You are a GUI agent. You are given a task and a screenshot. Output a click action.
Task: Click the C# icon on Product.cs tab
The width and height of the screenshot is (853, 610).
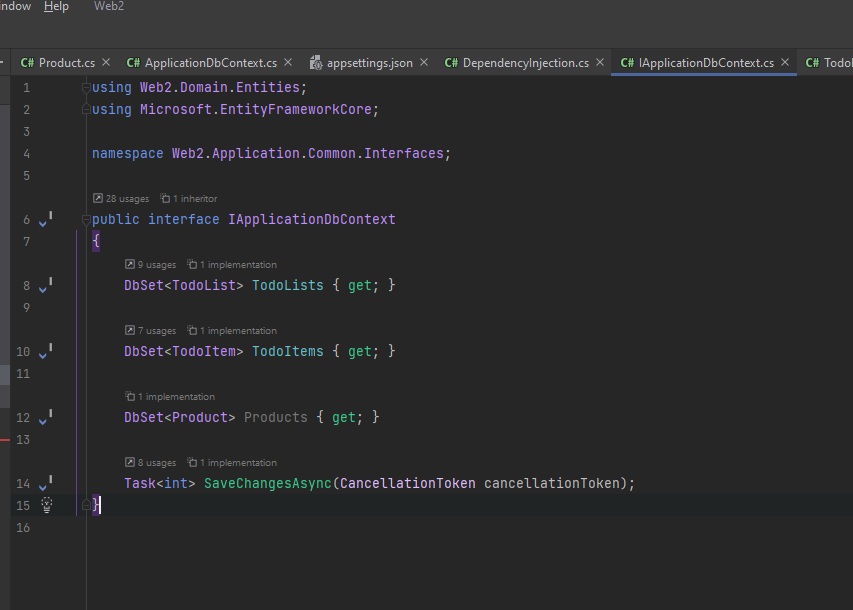(27, 63)
